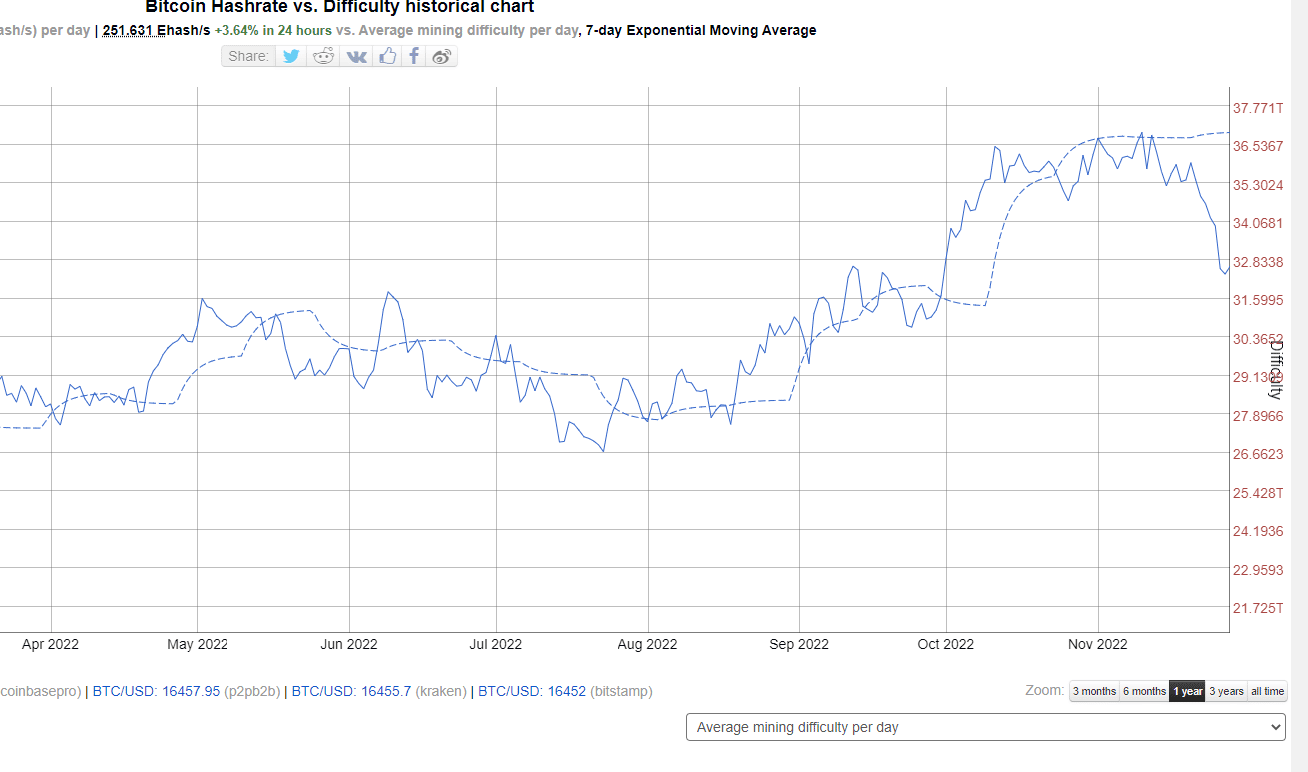
Task: Select the 6 months zoom option
Action: (x=1144, y=691)
